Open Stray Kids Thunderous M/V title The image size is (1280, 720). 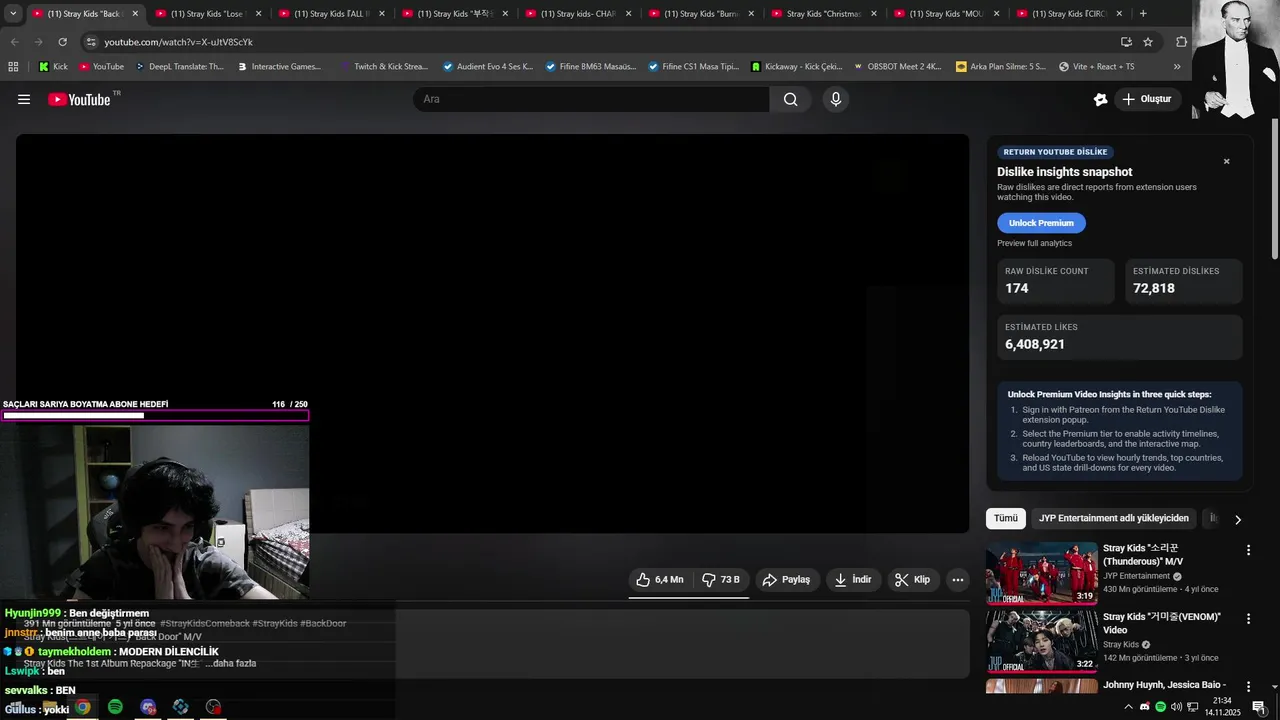(x=1144, y=555)
